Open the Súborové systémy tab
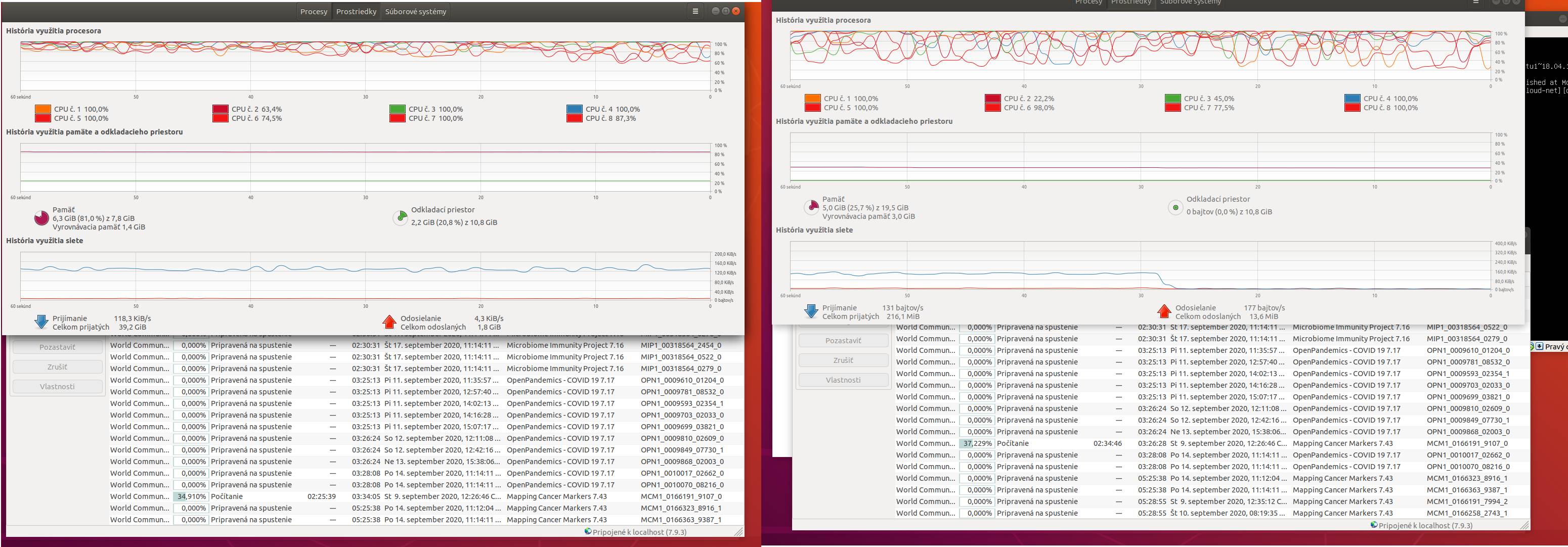This screenshot has height=547, width=1568. tap(416, 12)
